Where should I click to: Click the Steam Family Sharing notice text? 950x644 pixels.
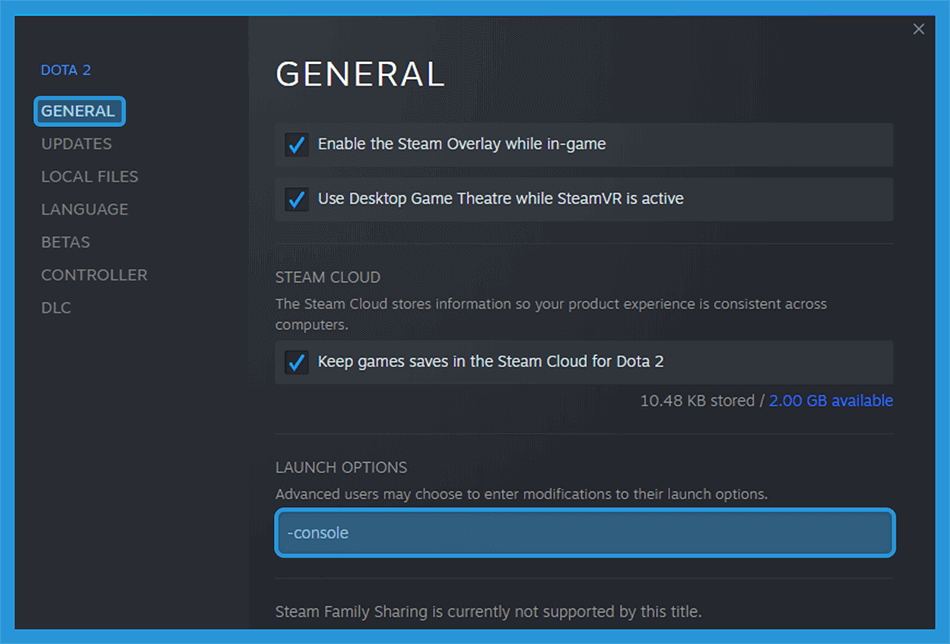(x=488, y=612)
